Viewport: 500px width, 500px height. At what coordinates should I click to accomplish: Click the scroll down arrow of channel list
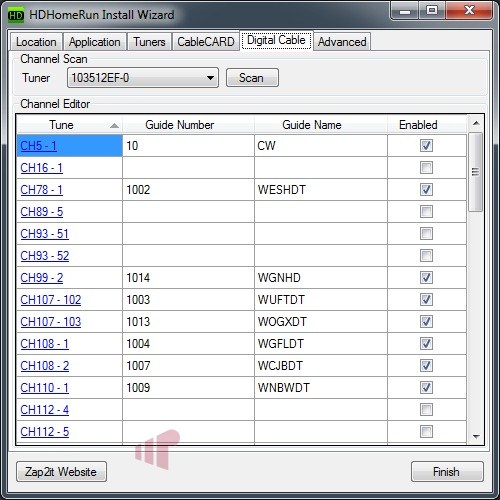point(476,437)
